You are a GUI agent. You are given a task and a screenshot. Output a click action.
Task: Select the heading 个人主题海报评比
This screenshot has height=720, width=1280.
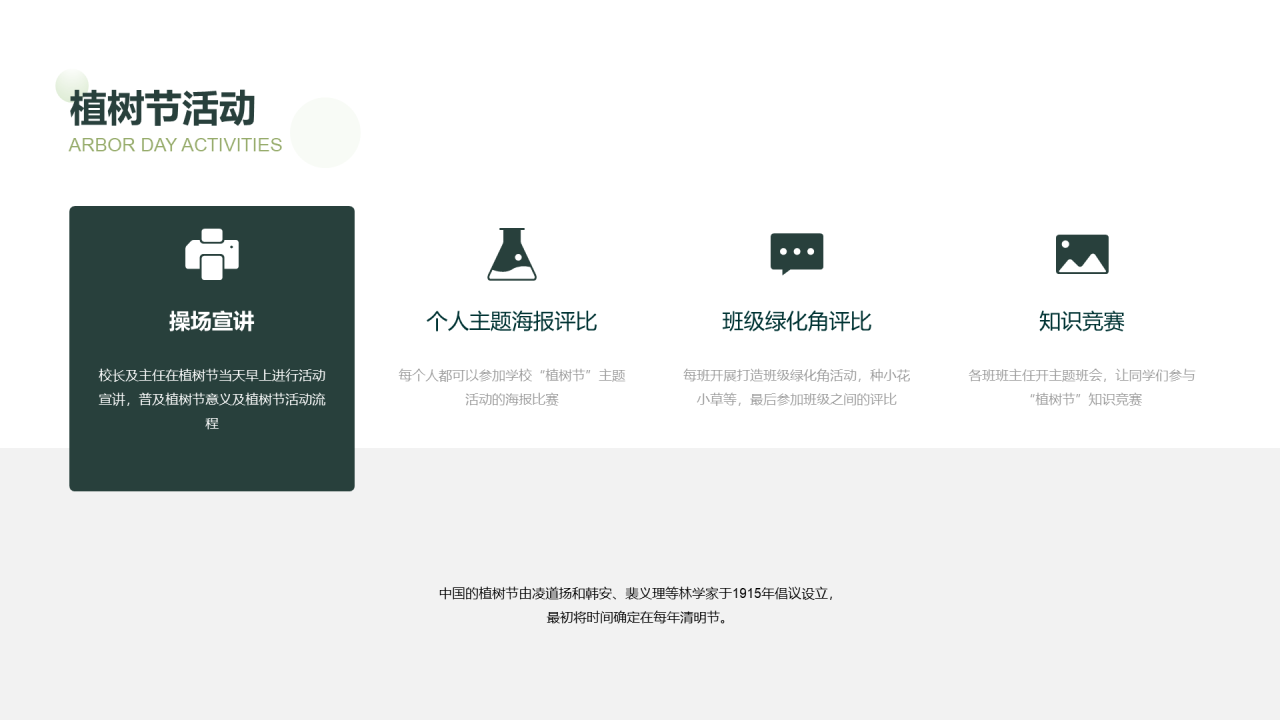512,321
